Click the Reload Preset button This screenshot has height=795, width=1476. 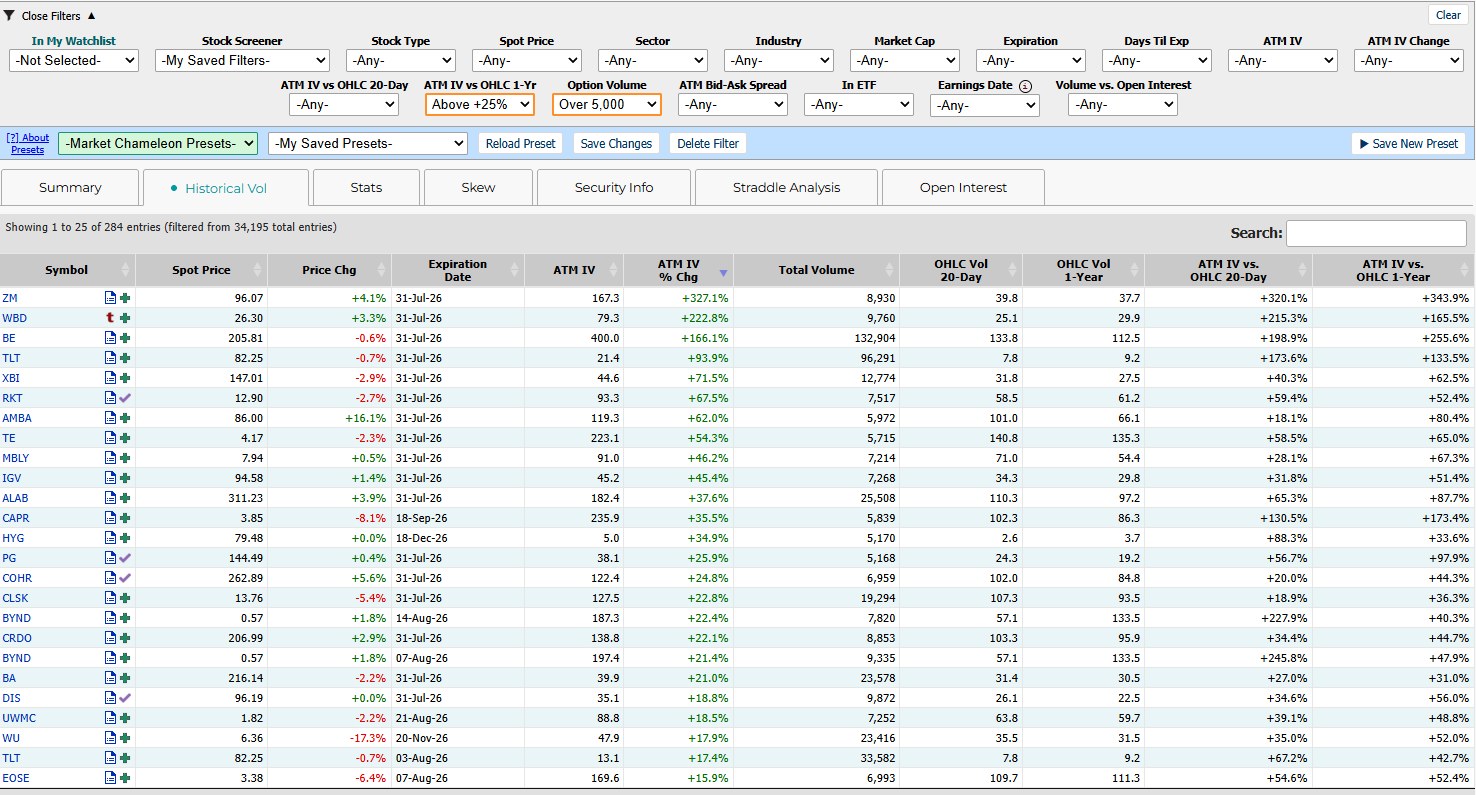520,143
